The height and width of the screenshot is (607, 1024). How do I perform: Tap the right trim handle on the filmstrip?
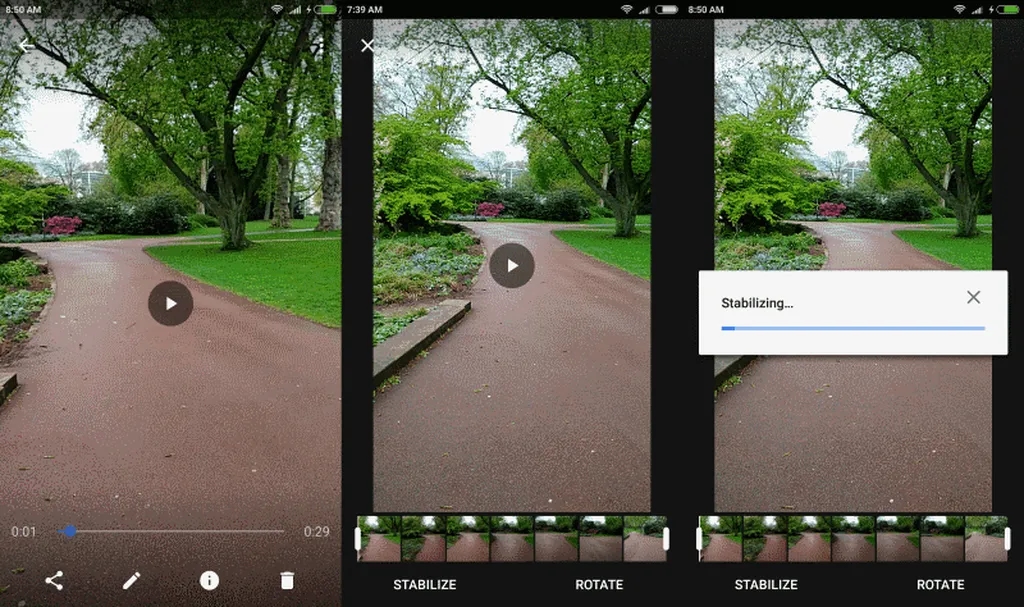(x=664, y=538)
